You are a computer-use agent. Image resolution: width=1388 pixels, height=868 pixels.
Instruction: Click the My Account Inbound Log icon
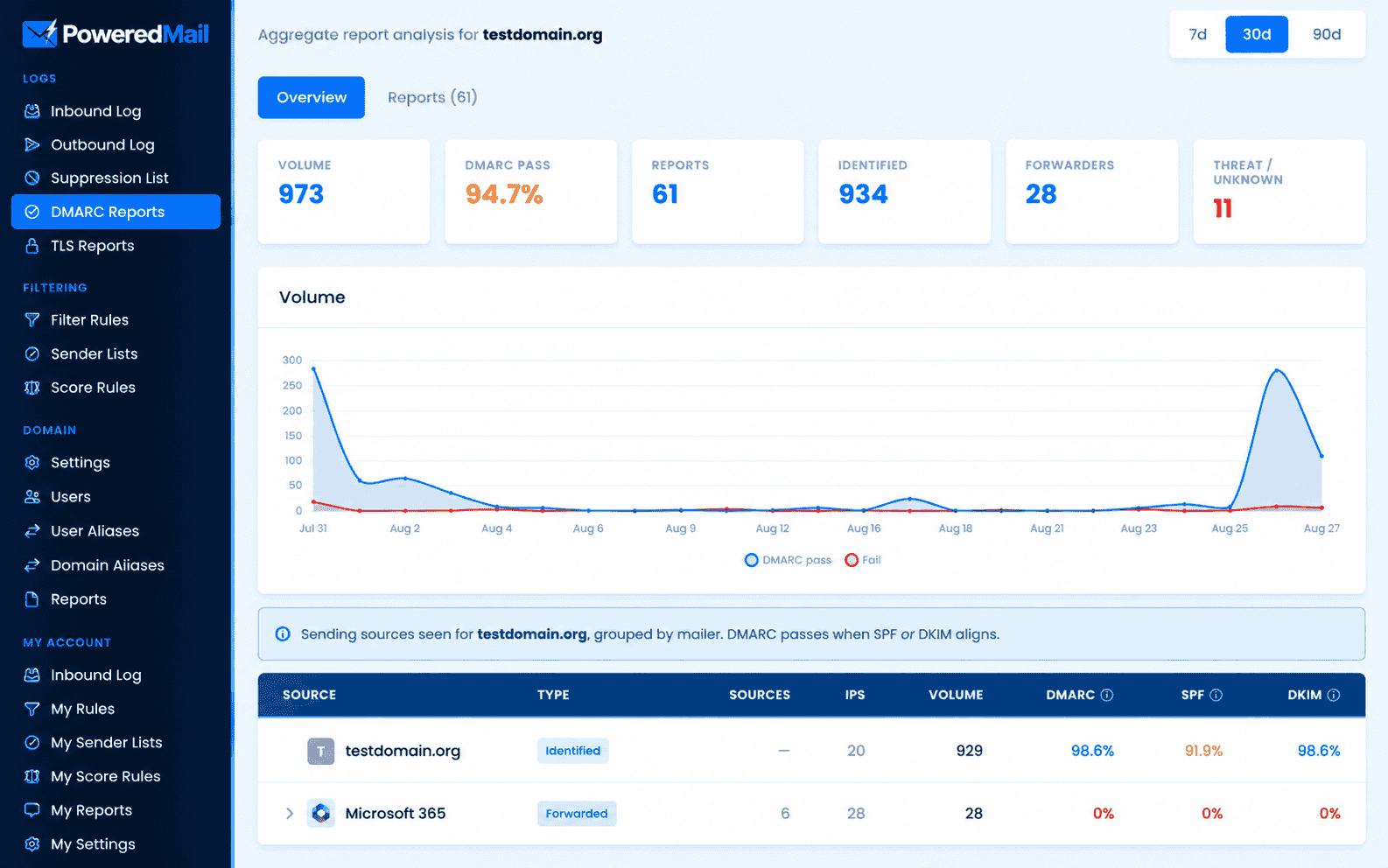32,675
